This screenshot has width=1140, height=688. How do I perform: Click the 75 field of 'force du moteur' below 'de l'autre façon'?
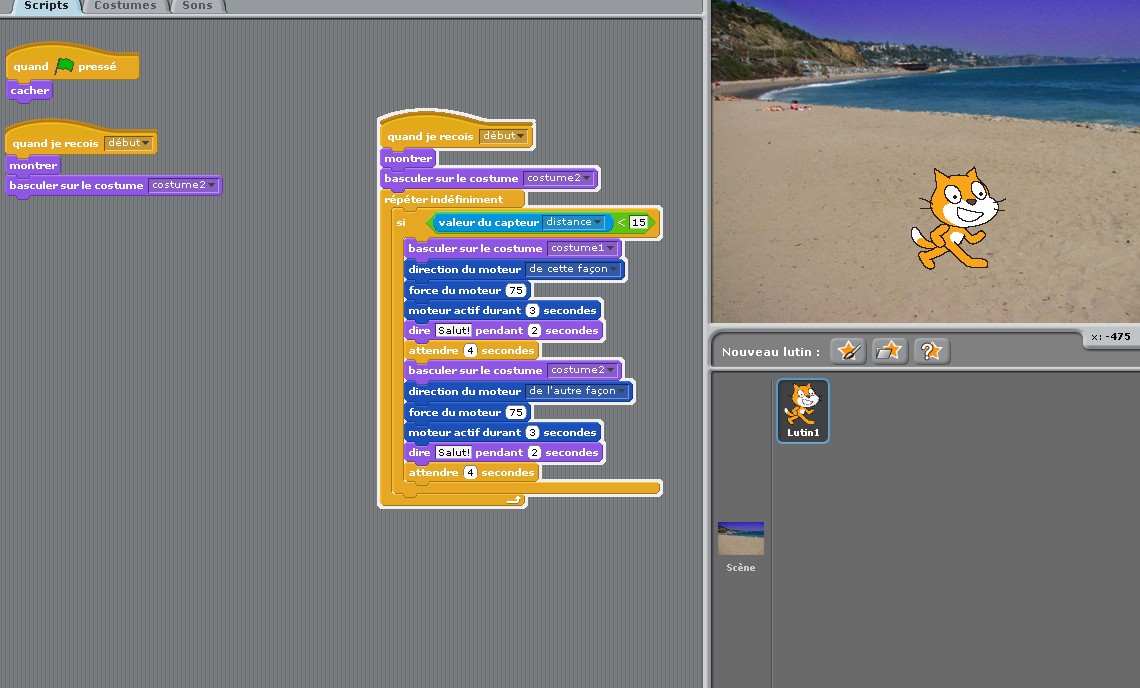point(515,412)
